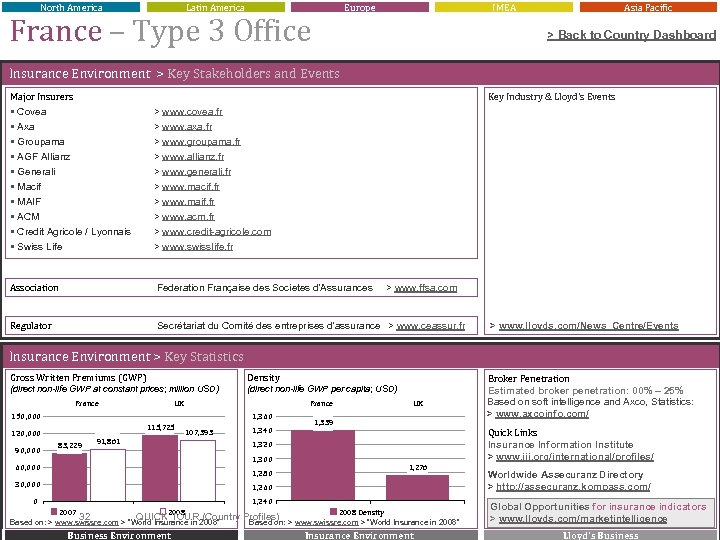Switch to Business Environment bottom tab
Image resolution: width=720 pixels, height=540 pixels.
click(119, 535)
